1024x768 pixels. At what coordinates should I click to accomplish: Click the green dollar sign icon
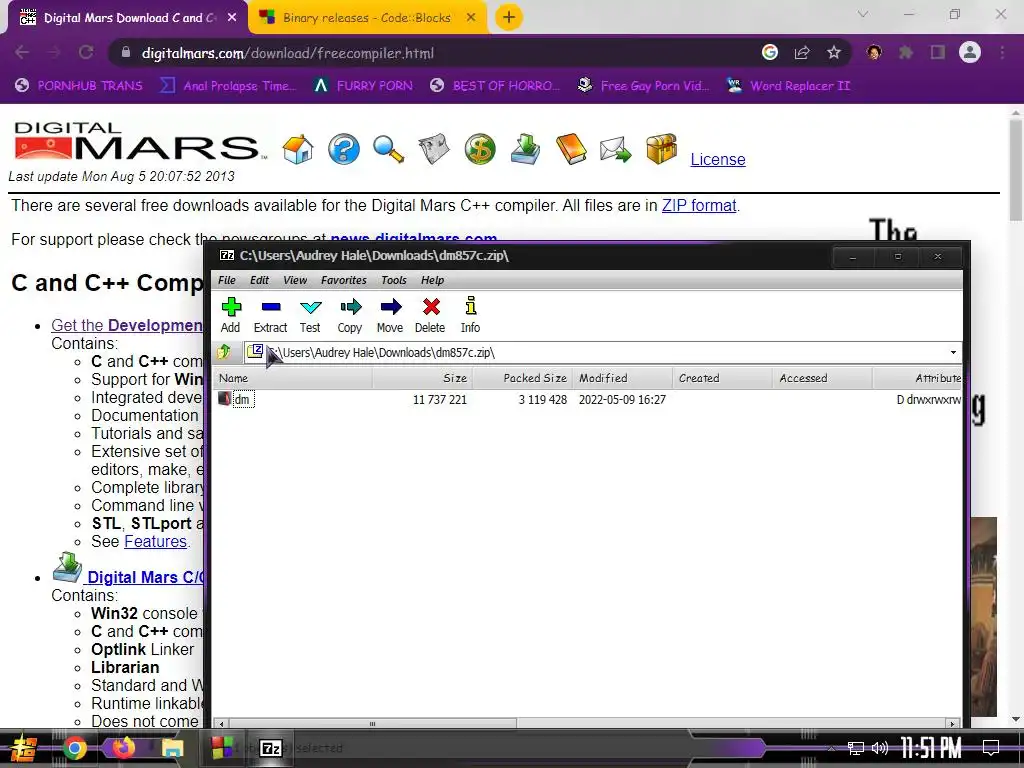(480, 149)
